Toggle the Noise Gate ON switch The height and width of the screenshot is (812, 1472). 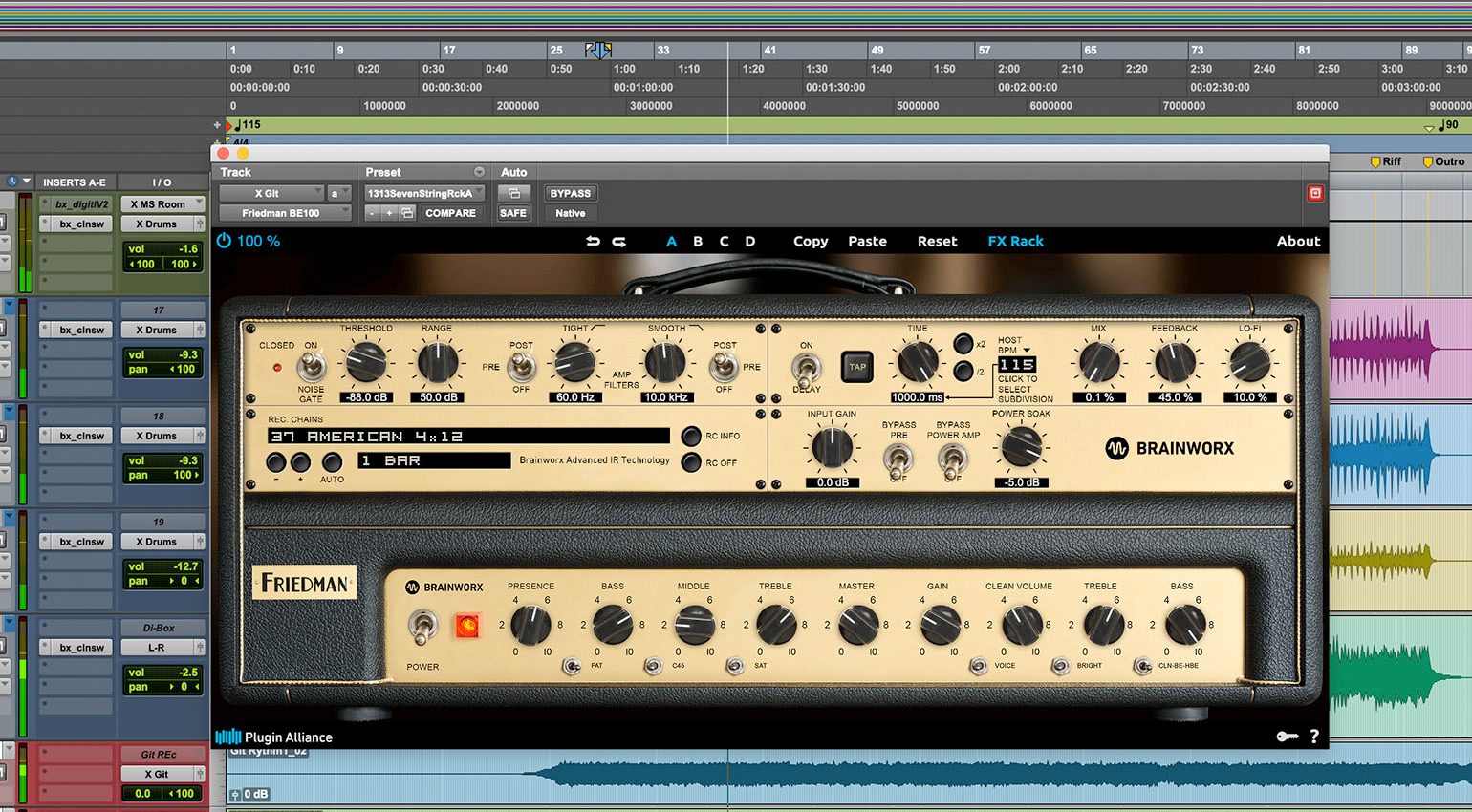click(x=311, y=366)
